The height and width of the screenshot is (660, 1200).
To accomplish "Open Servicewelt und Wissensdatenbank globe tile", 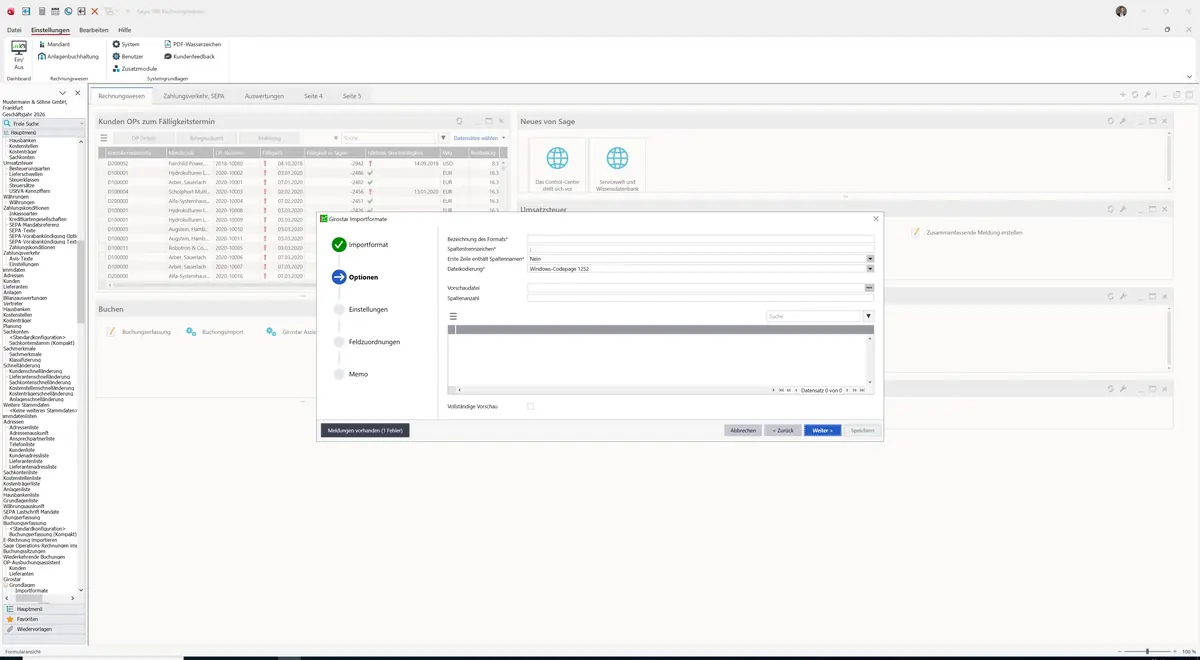I will (x=618, y=167).
